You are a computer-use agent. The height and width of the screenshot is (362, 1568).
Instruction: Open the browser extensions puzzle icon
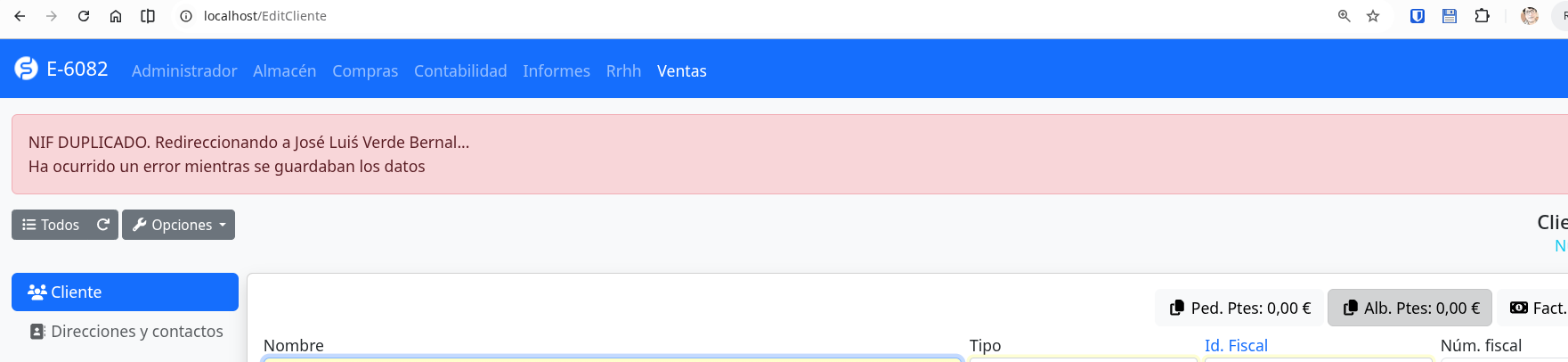click(1482, 16)
